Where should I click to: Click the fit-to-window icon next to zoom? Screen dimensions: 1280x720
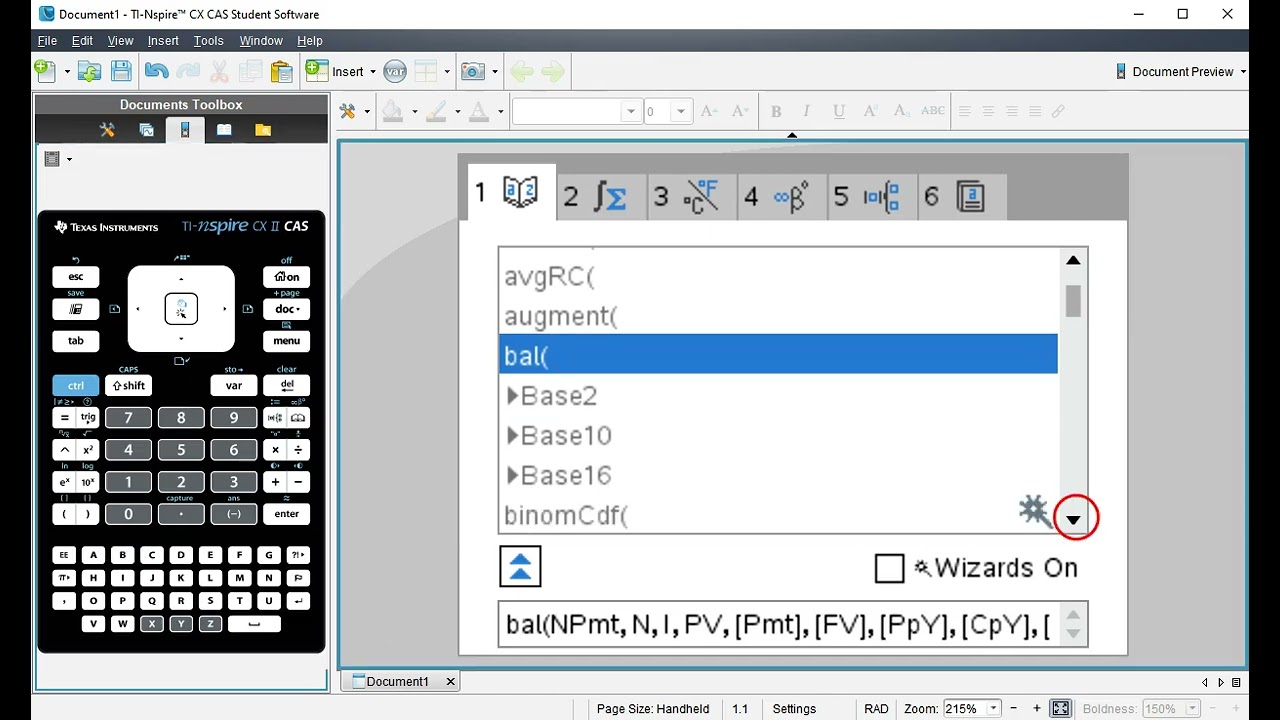[x=1061, y=709]
